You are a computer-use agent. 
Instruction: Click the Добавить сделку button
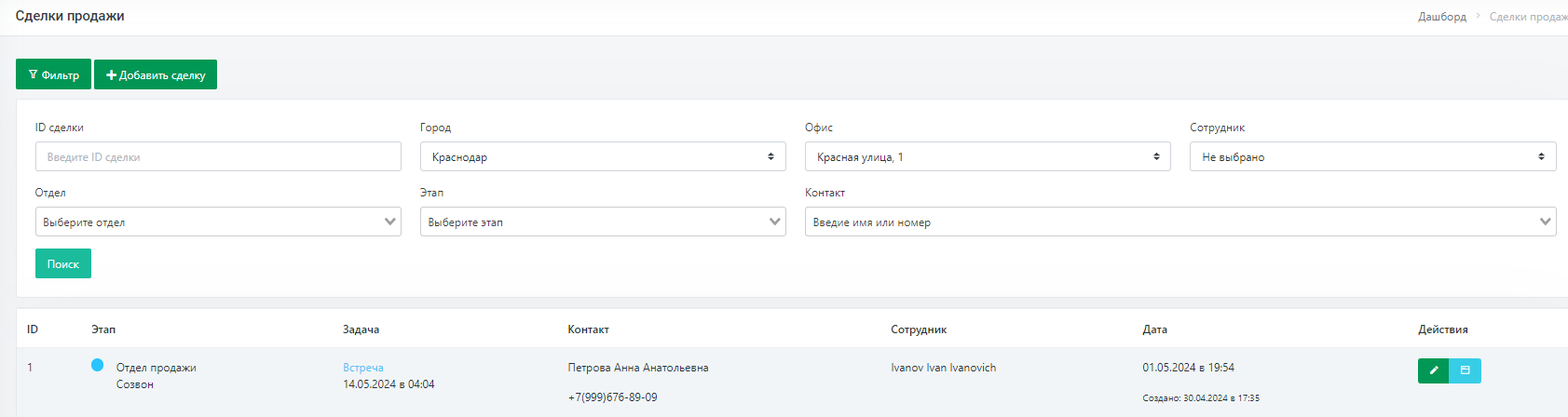(x=156, y=74)
